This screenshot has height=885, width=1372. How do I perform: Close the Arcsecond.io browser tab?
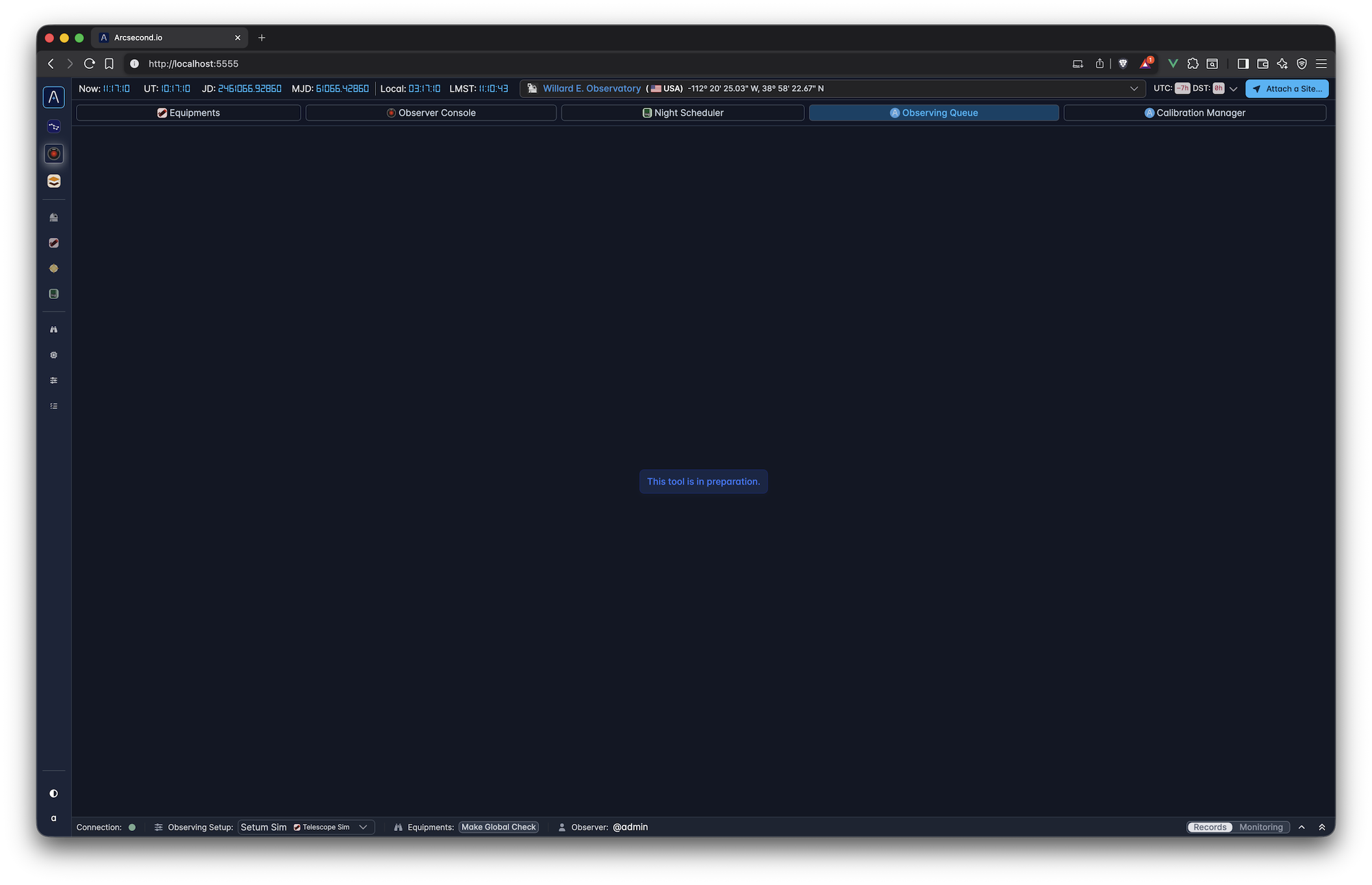click(238, 38)
